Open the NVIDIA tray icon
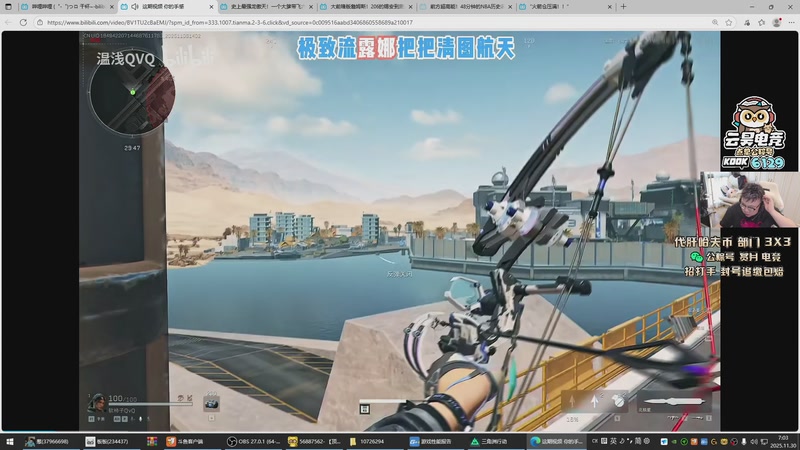 tap(674, 441)
